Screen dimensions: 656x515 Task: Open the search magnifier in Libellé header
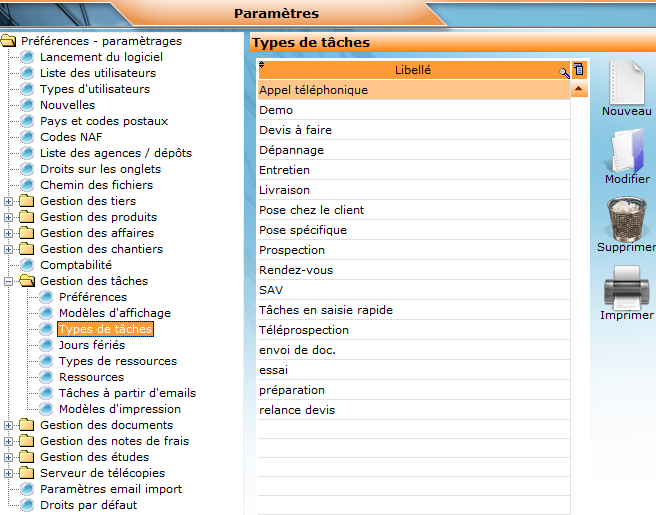point(564,73)
